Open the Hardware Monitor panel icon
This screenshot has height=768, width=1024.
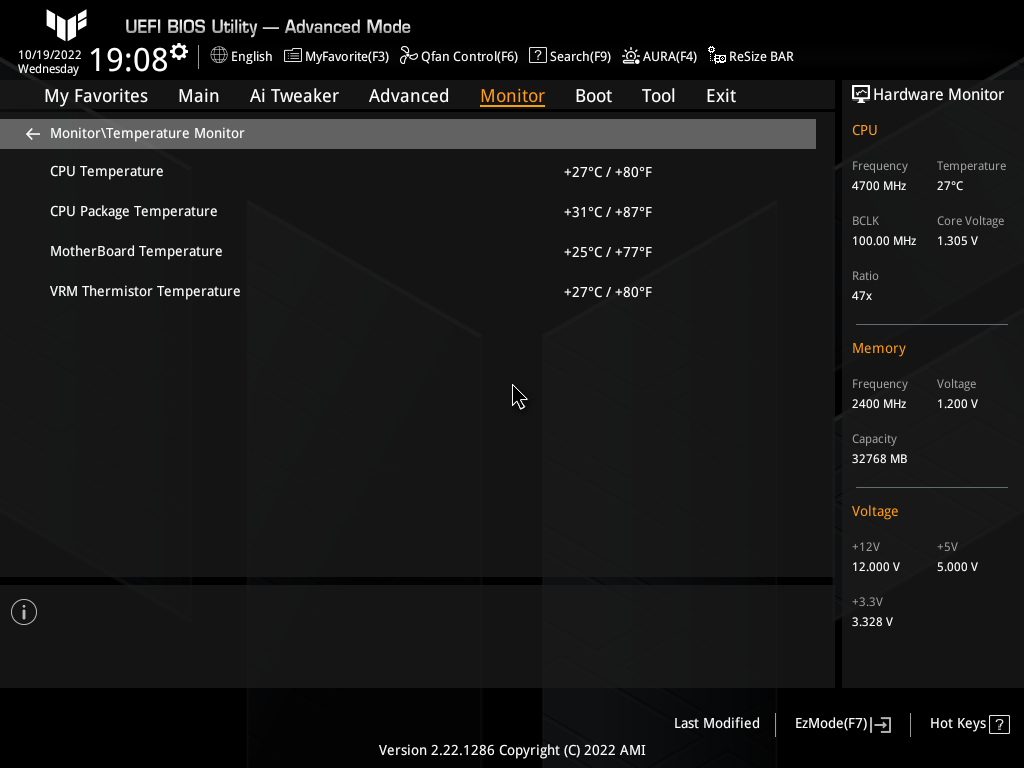861,93
